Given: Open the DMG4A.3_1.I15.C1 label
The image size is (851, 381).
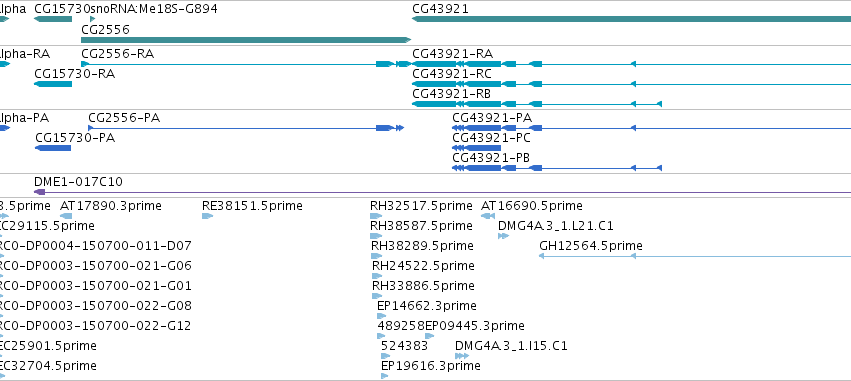Looking at the screenshot, I should [511, 346].
